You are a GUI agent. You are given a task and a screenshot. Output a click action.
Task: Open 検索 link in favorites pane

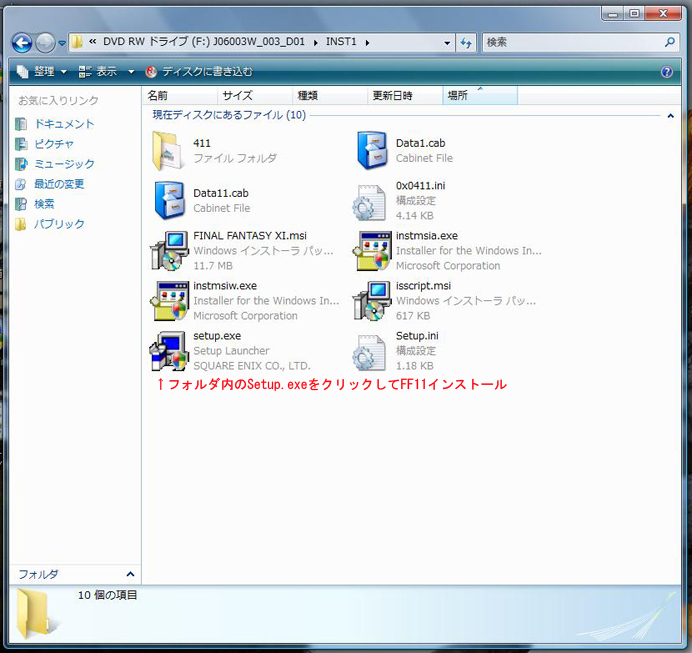pos(45,204)
